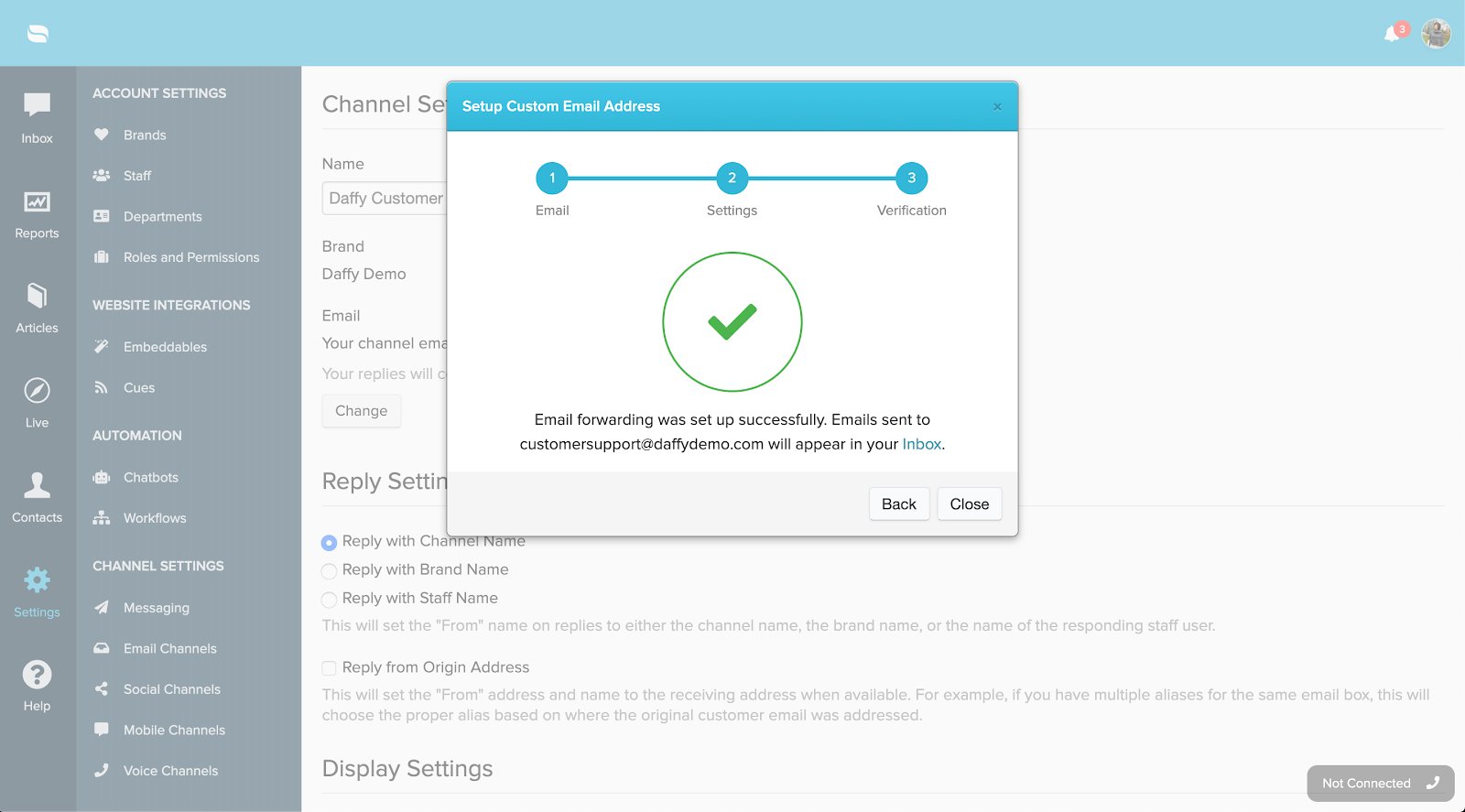This screenshot has height=812, width=1465.
Task: Dismiss dialog with the X button
Action: click(997, 107)
